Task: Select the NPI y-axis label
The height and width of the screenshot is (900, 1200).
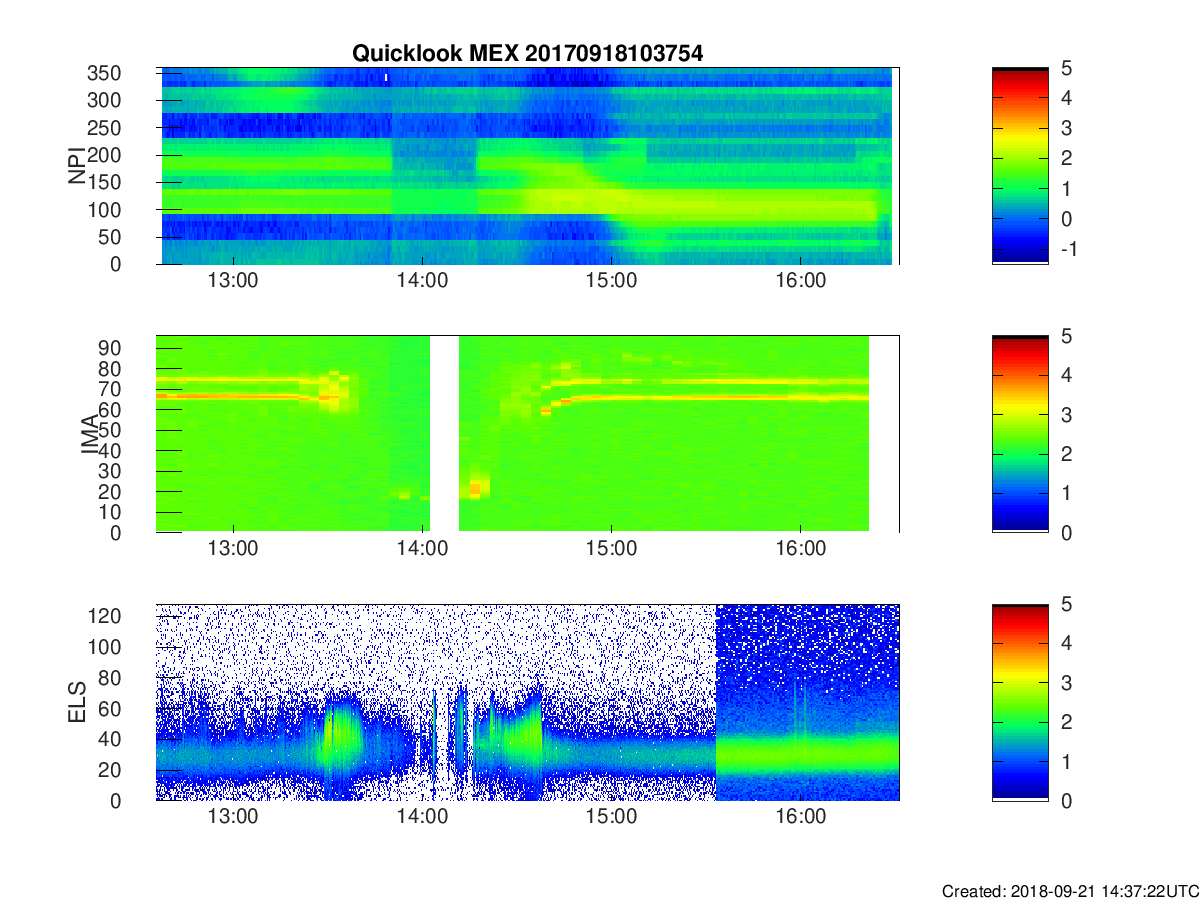Action: pyautogui.click(x=78, y=166)
